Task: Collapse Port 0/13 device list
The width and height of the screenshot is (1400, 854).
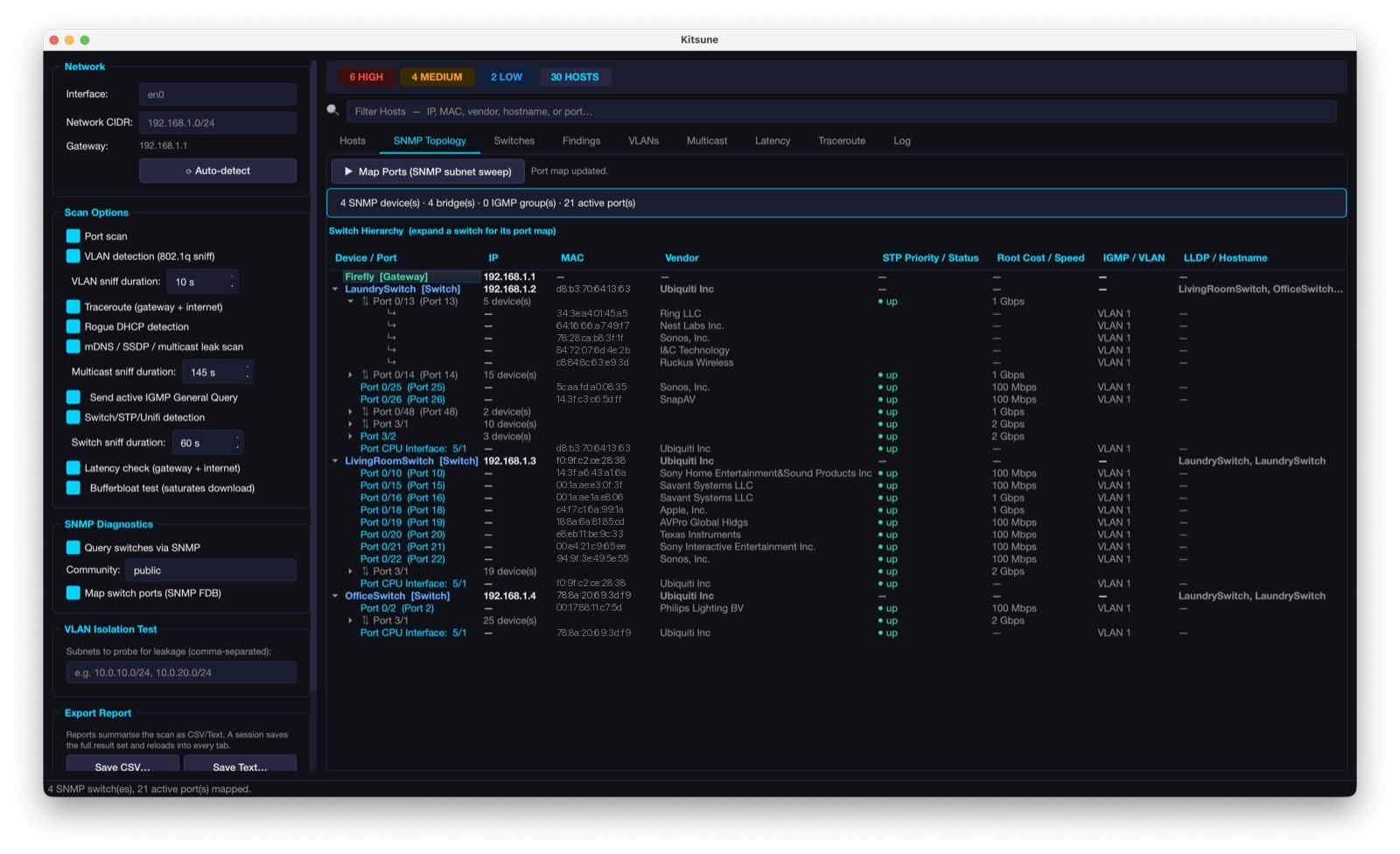Action: 351,301
